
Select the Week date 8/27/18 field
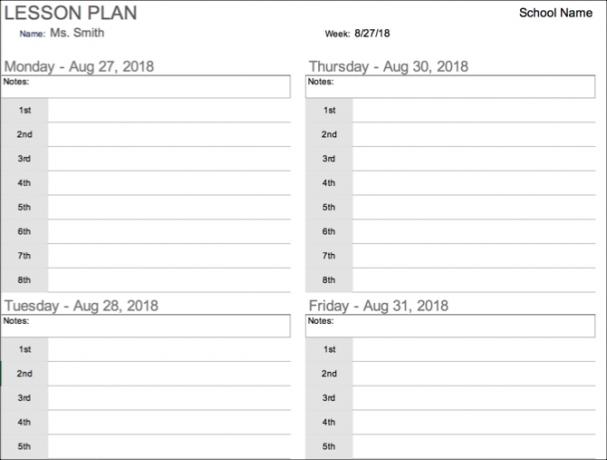click(372, 33)
